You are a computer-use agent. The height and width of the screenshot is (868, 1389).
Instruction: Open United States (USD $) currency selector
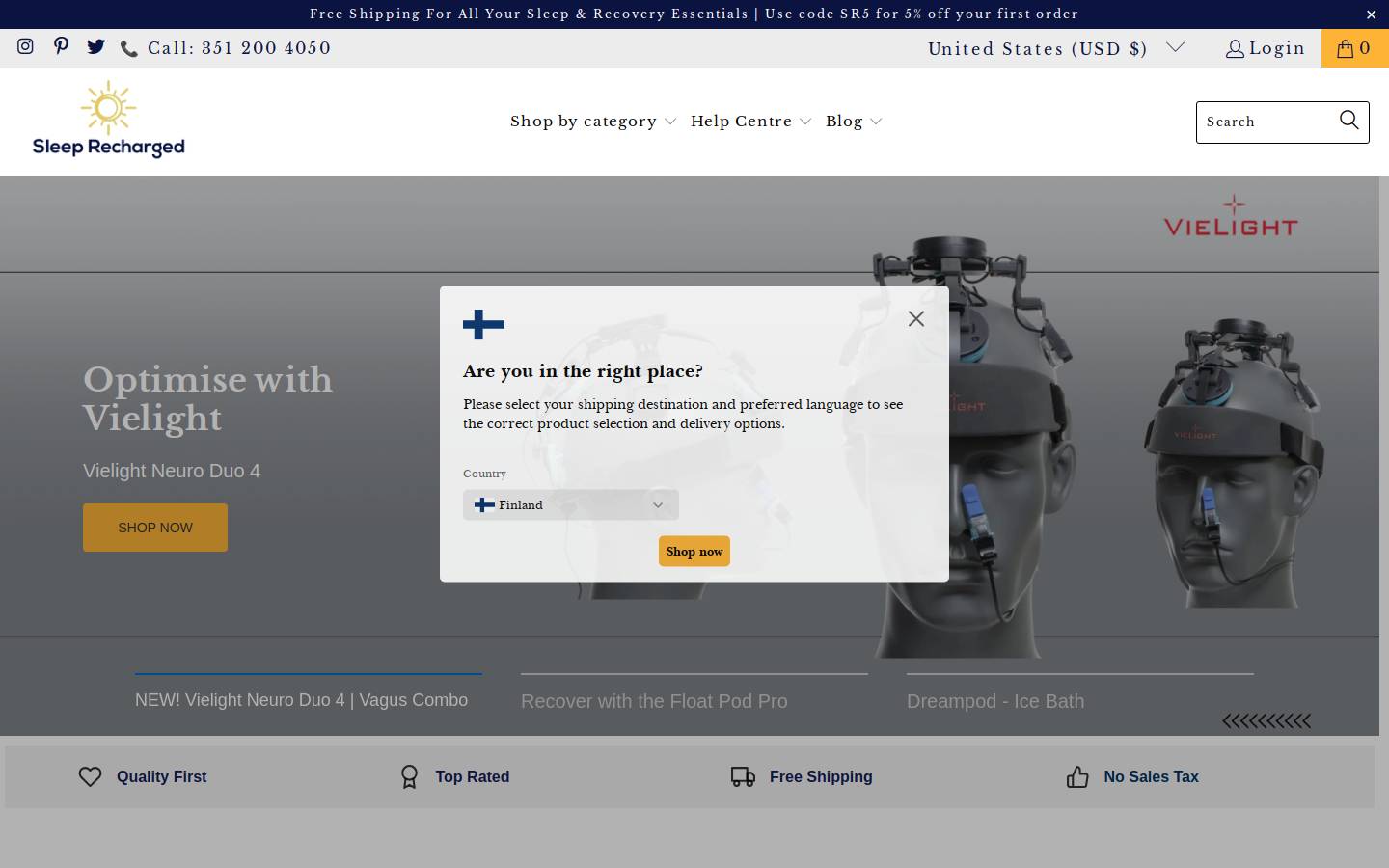[1055, 48]
